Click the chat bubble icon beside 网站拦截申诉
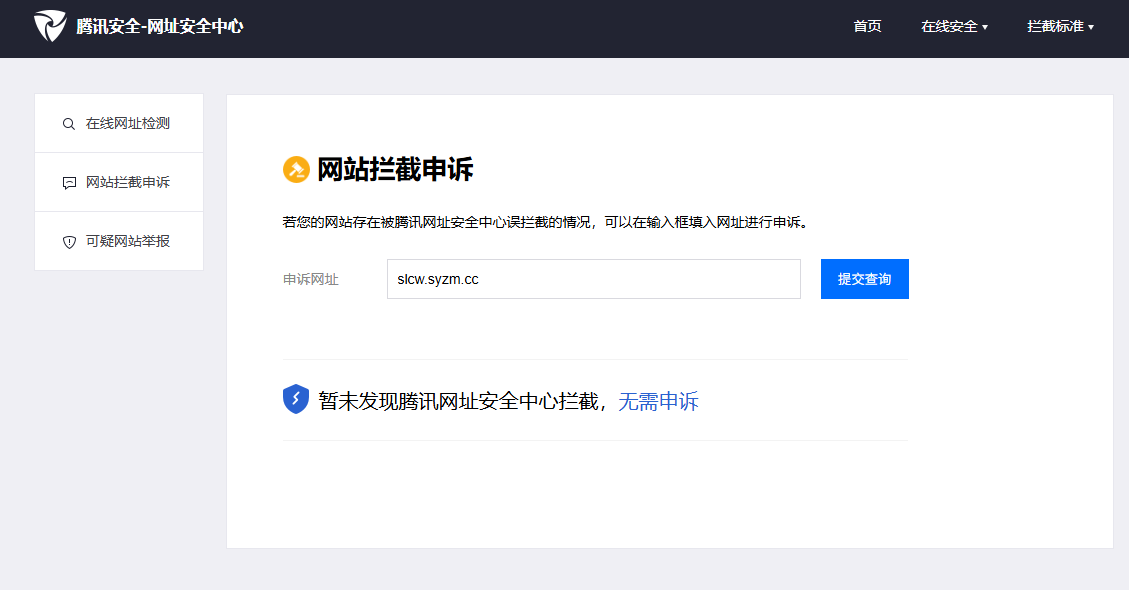This screenshot has height=590, width=1129. tap(69, 183)
